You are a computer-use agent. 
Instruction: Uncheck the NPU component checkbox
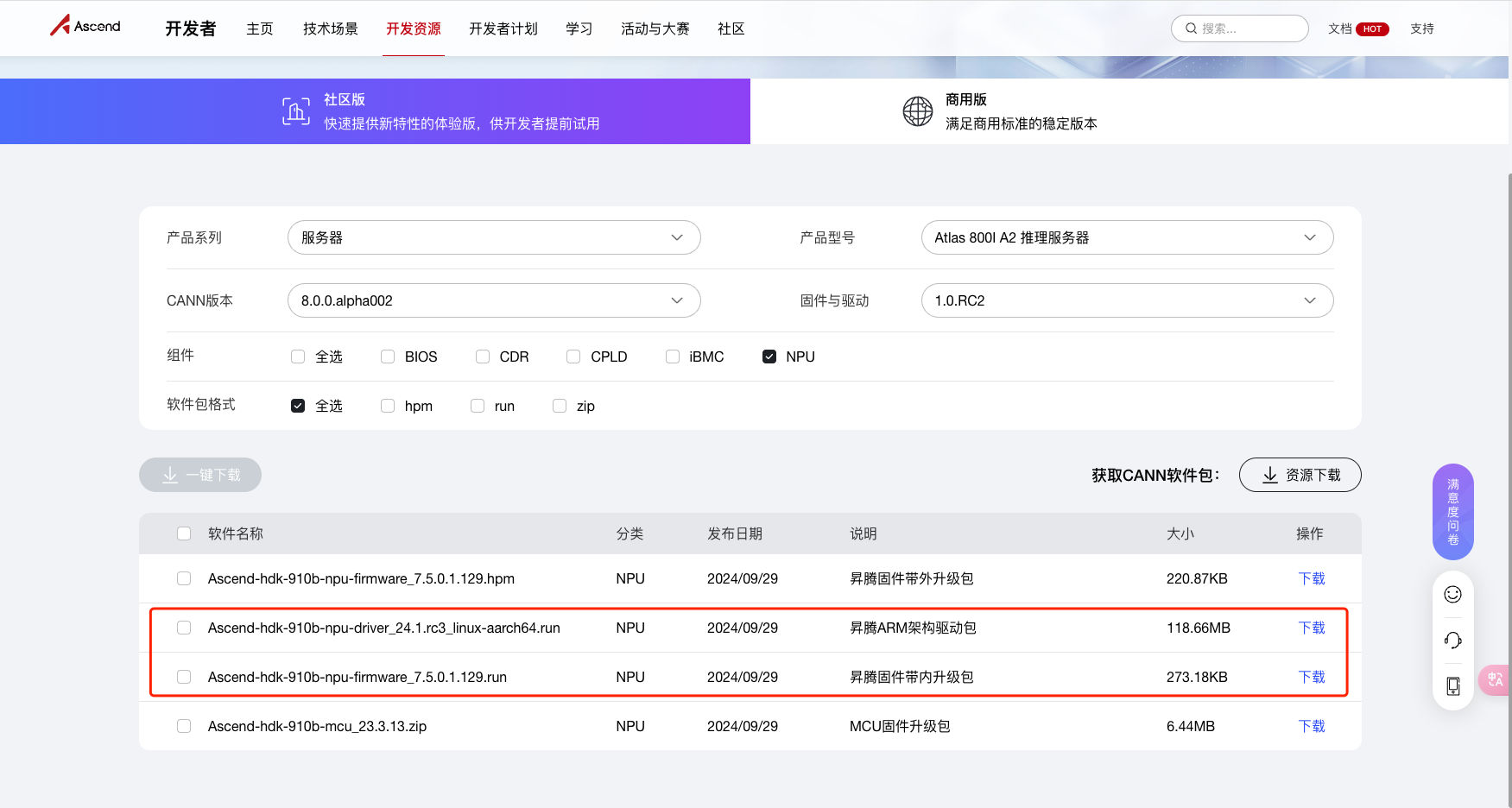[x=769, y=357]
